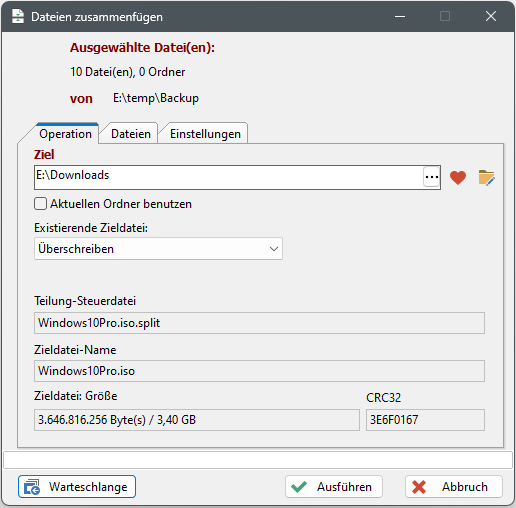Select the Operation tab
This screenshot has width=516, height=508.
click(x=65, y=134)
